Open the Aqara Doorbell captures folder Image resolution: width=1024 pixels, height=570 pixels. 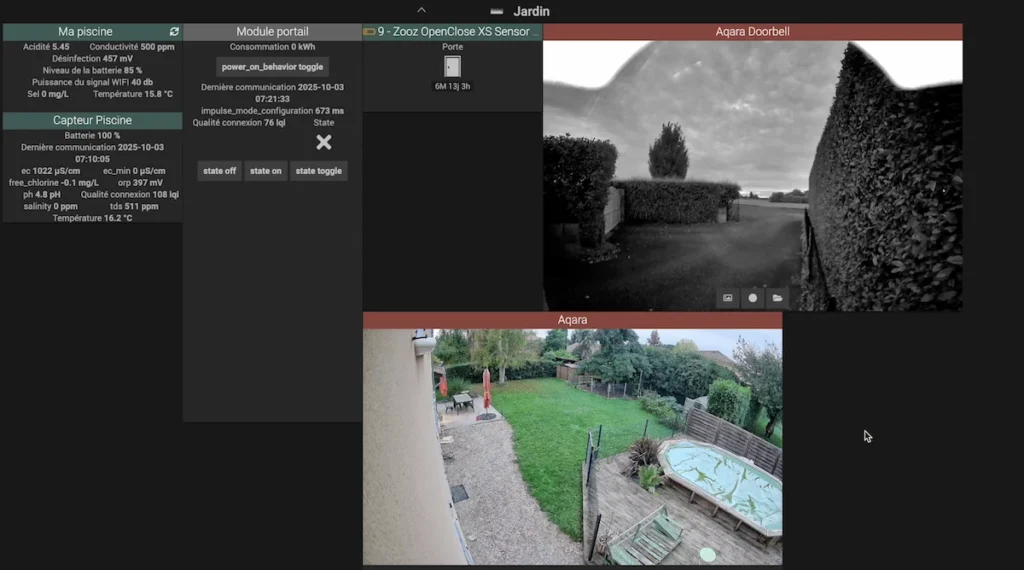[777, 298]
